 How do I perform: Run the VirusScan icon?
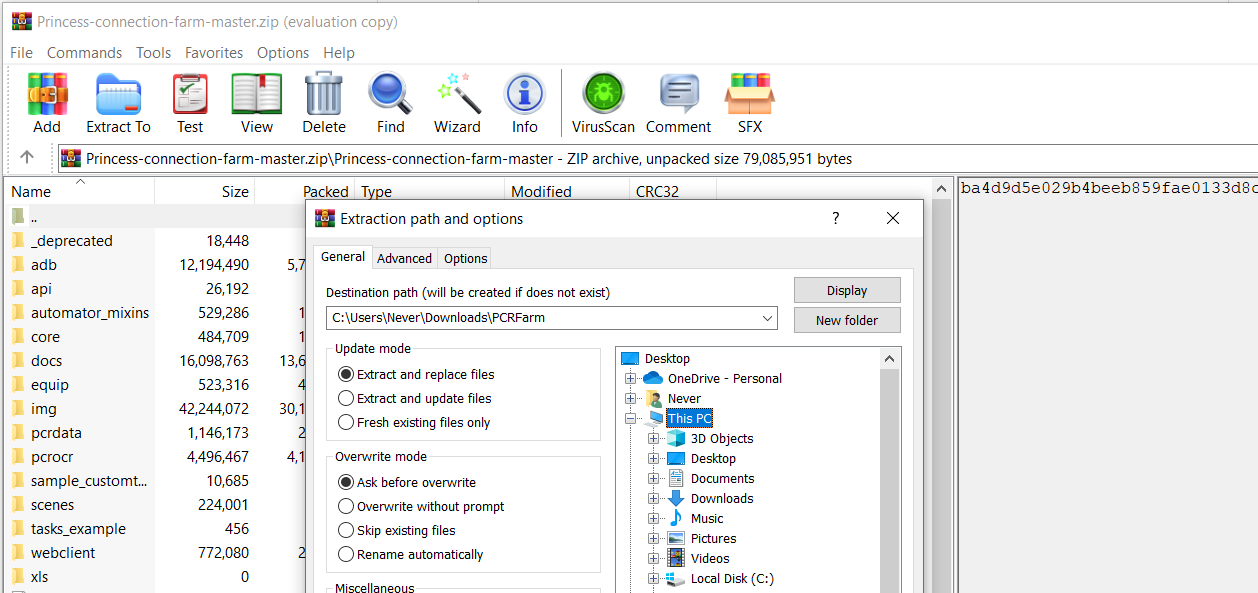604,94
